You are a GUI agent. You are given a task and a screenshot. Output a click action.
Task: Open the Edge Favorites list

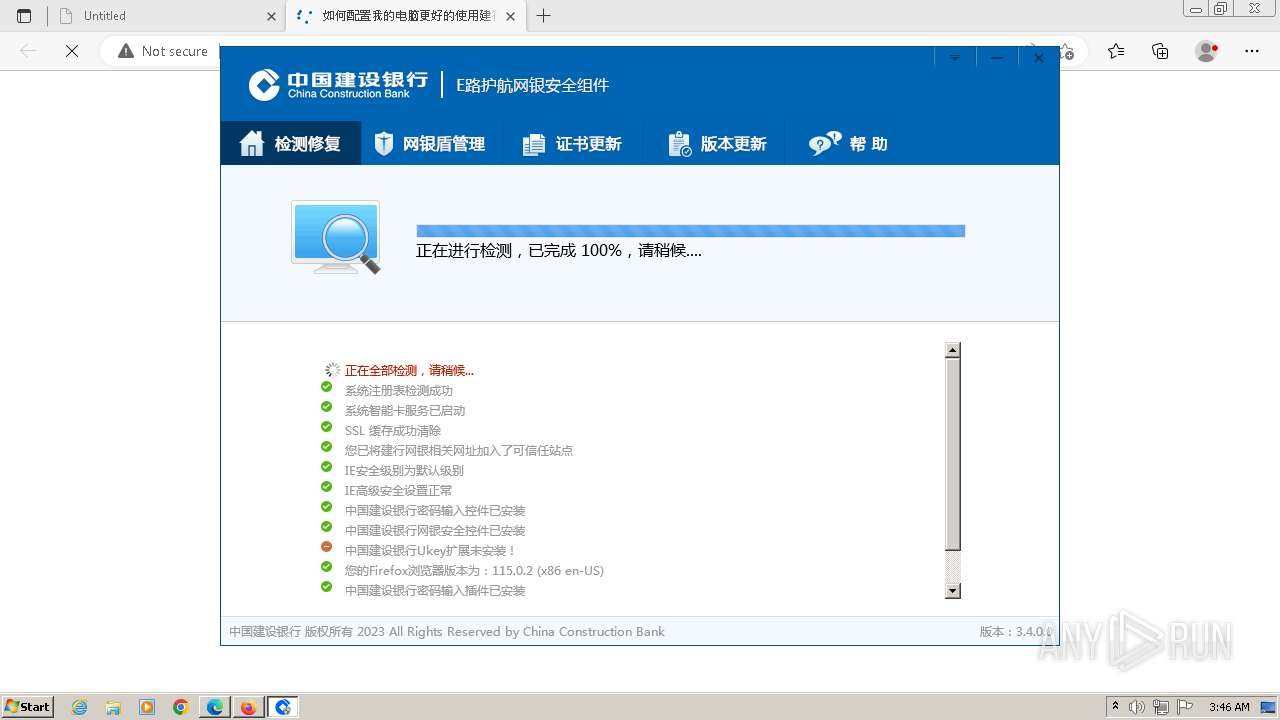click(1116, 51)
